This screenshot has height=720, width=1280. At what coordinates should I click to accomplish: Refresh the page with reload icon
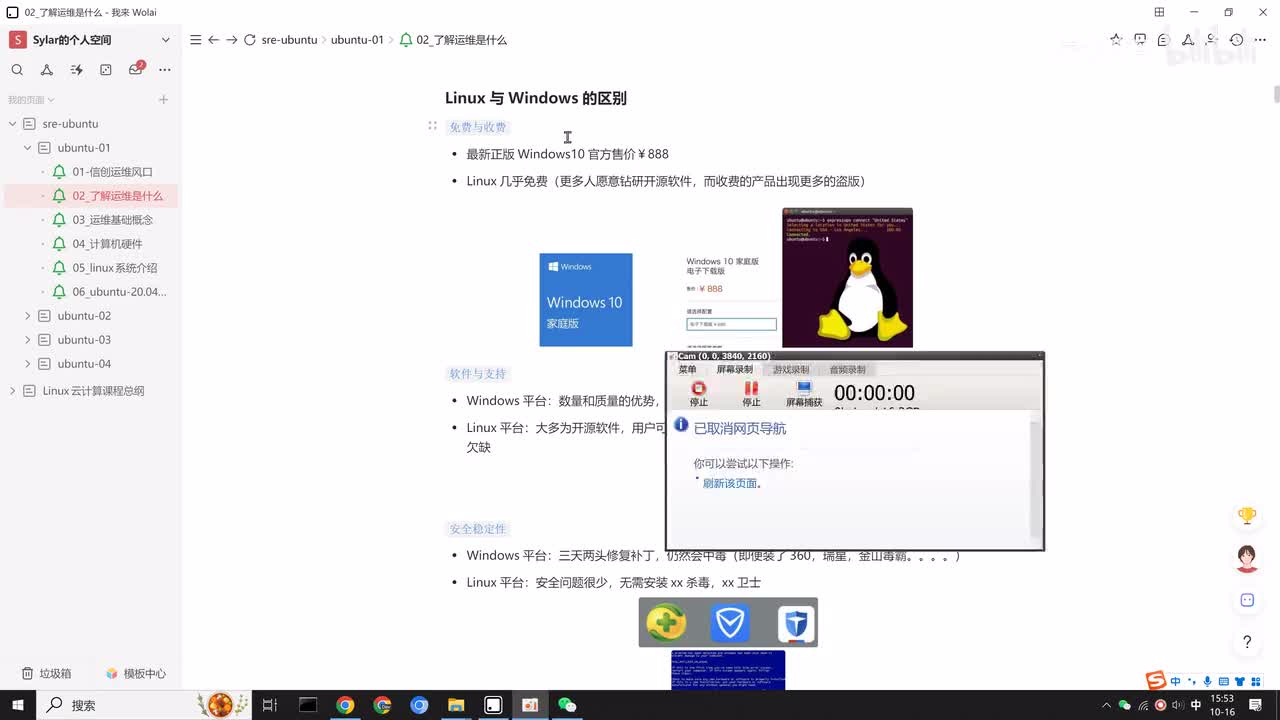pyautogui.click(x=250, y=40)
